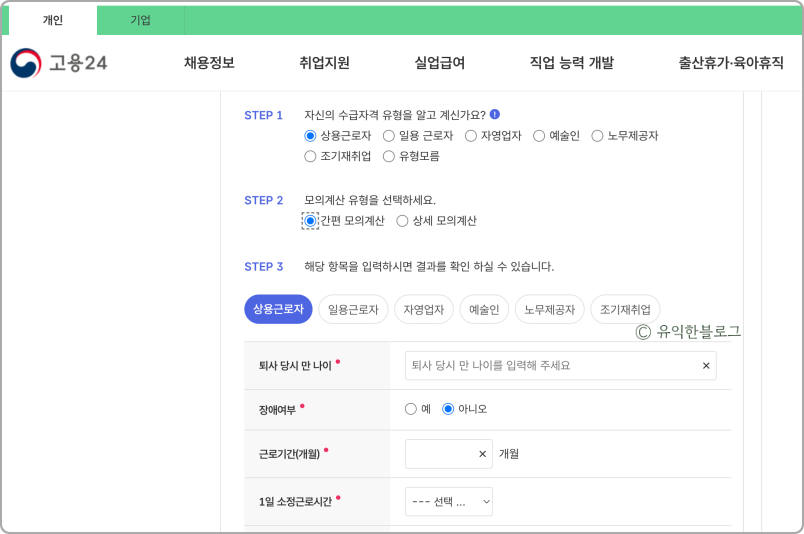Switch to the 기업 tab
This screenshot has width=804, height=534.
(x=140, y=21)
